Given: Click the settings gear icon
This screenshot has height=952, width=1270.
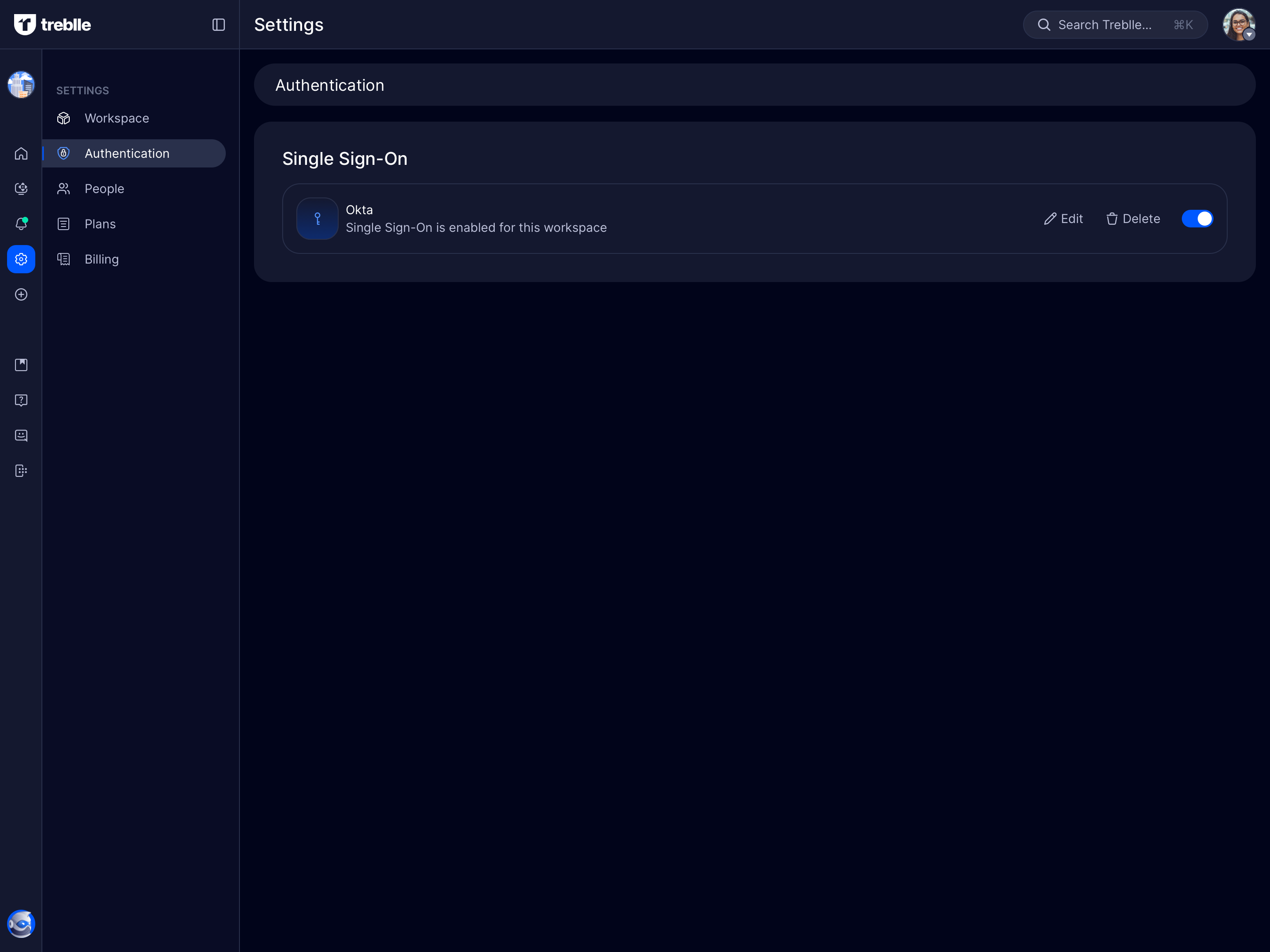Looking at the screenshot, I should (x=21, y=259).
